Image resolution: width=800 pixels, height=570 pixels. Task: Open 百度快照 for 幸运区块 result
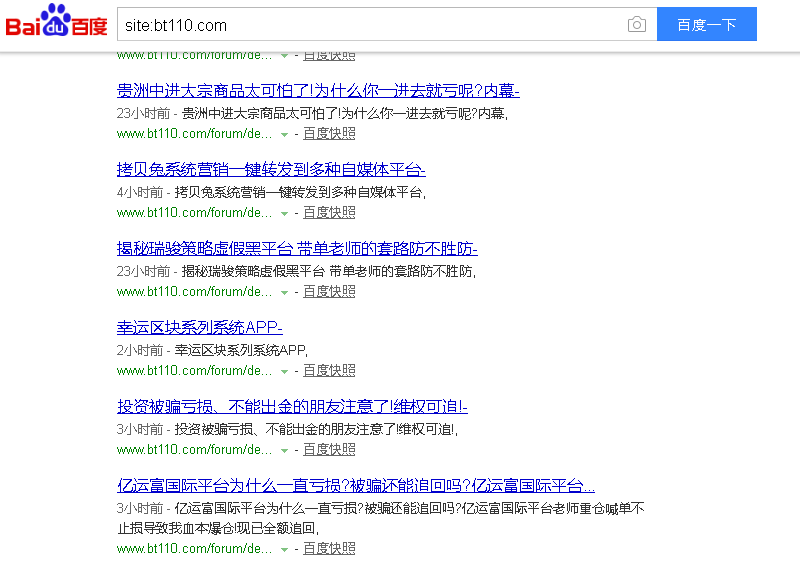tap(329, 371)
